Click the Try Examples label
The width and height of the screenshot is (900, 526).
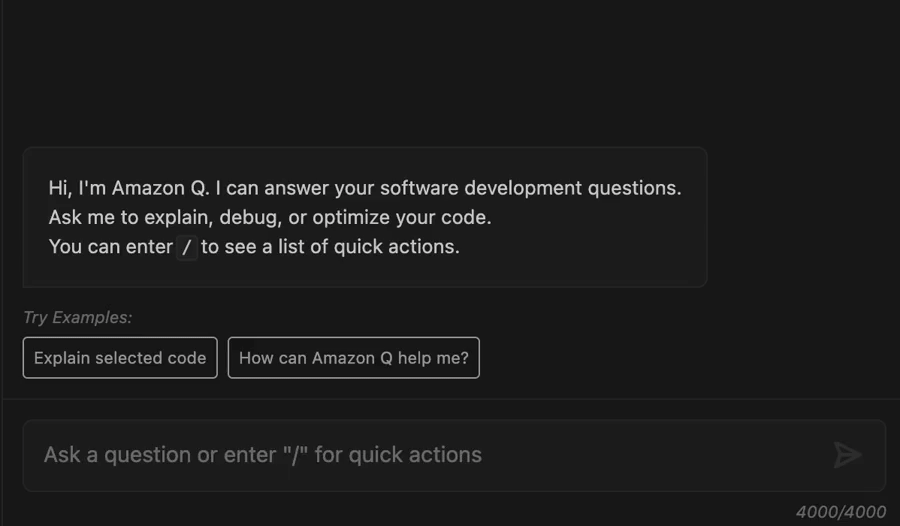[x=77, y=318]
